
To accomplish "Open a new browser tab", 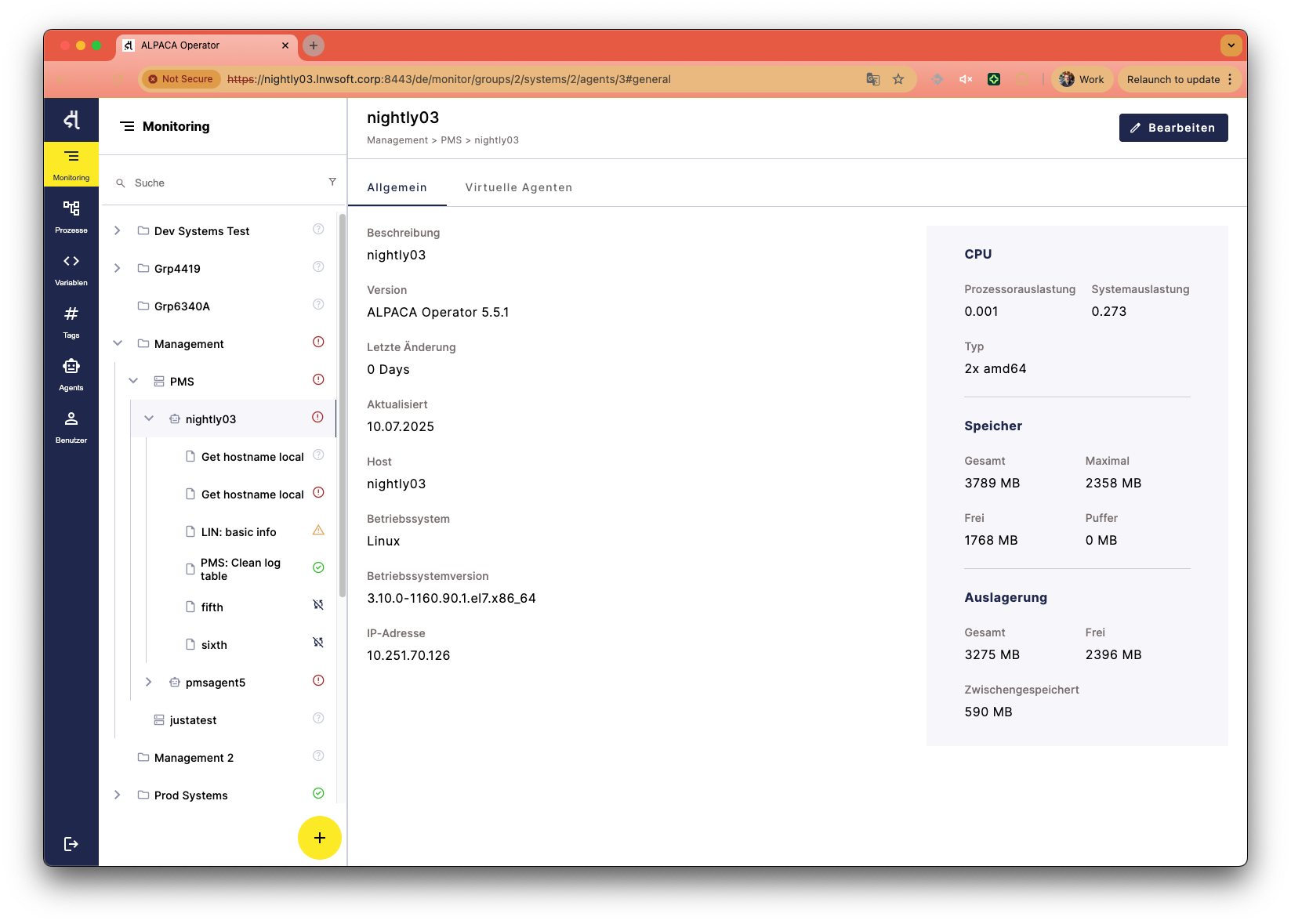I will coord(314,45).
